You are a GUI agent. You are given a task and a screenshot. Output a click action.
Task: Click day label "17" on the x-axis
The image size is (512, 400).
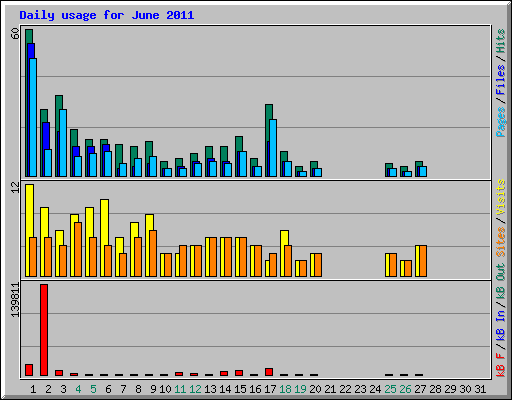tap(270, 389)
